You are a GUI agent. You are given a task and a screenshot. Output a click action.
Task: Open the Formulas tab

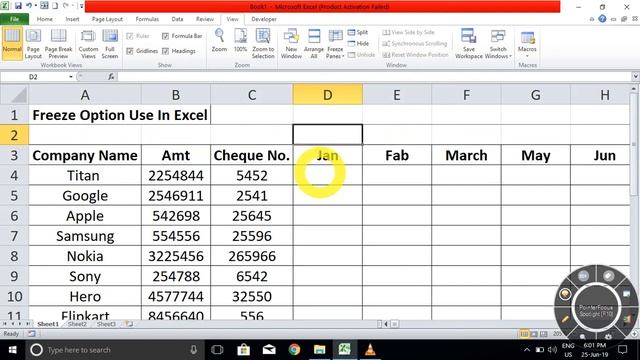pyautogui.click(x=147, y=19)
